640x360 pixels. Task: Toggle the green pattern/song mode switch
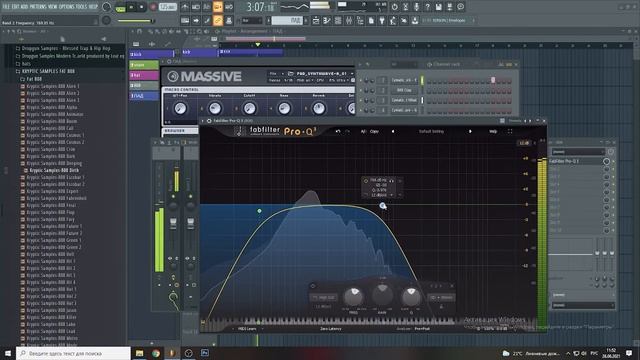pos(120,8)
